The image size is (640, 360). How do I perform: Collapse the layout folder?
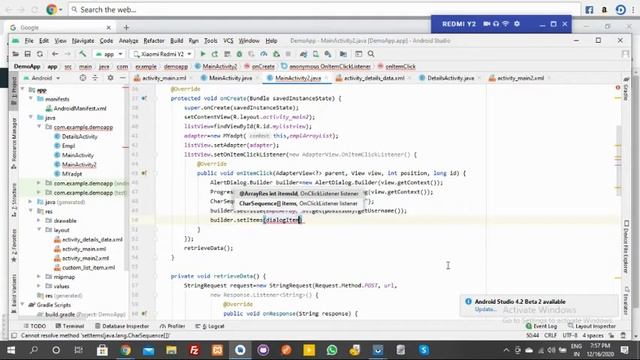pos(39,230)
